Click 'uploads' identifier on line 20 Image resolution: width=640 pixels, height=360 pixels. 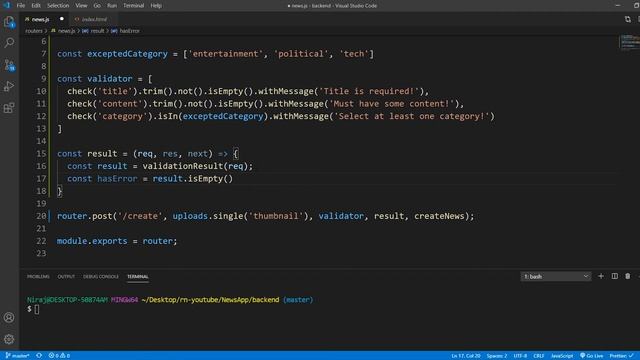pyautogui.click(x=190, y=216)
